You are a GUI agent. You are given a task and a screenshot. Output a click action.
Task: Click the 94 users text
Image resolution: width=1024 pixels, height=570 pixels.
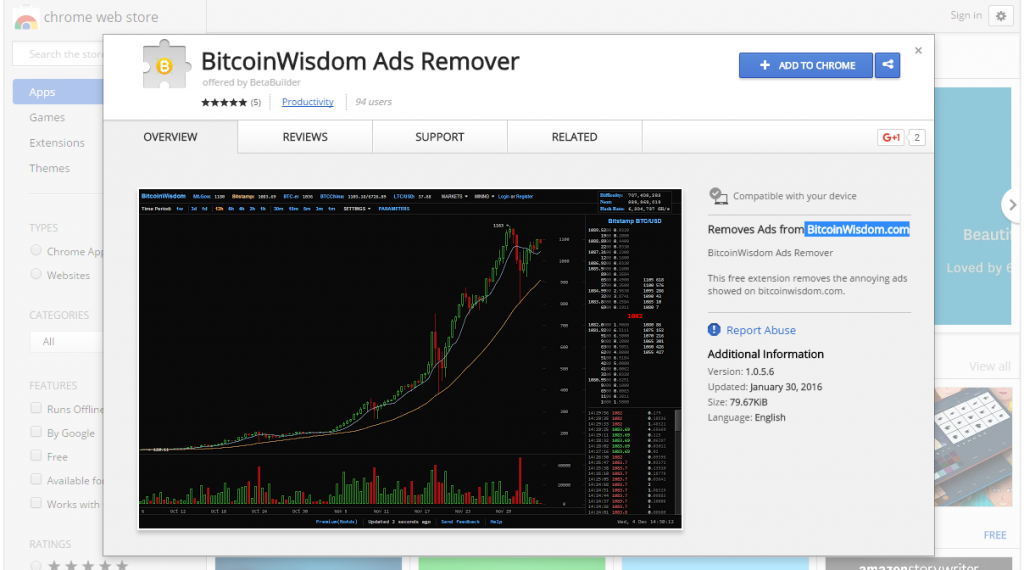pos(373,102)
